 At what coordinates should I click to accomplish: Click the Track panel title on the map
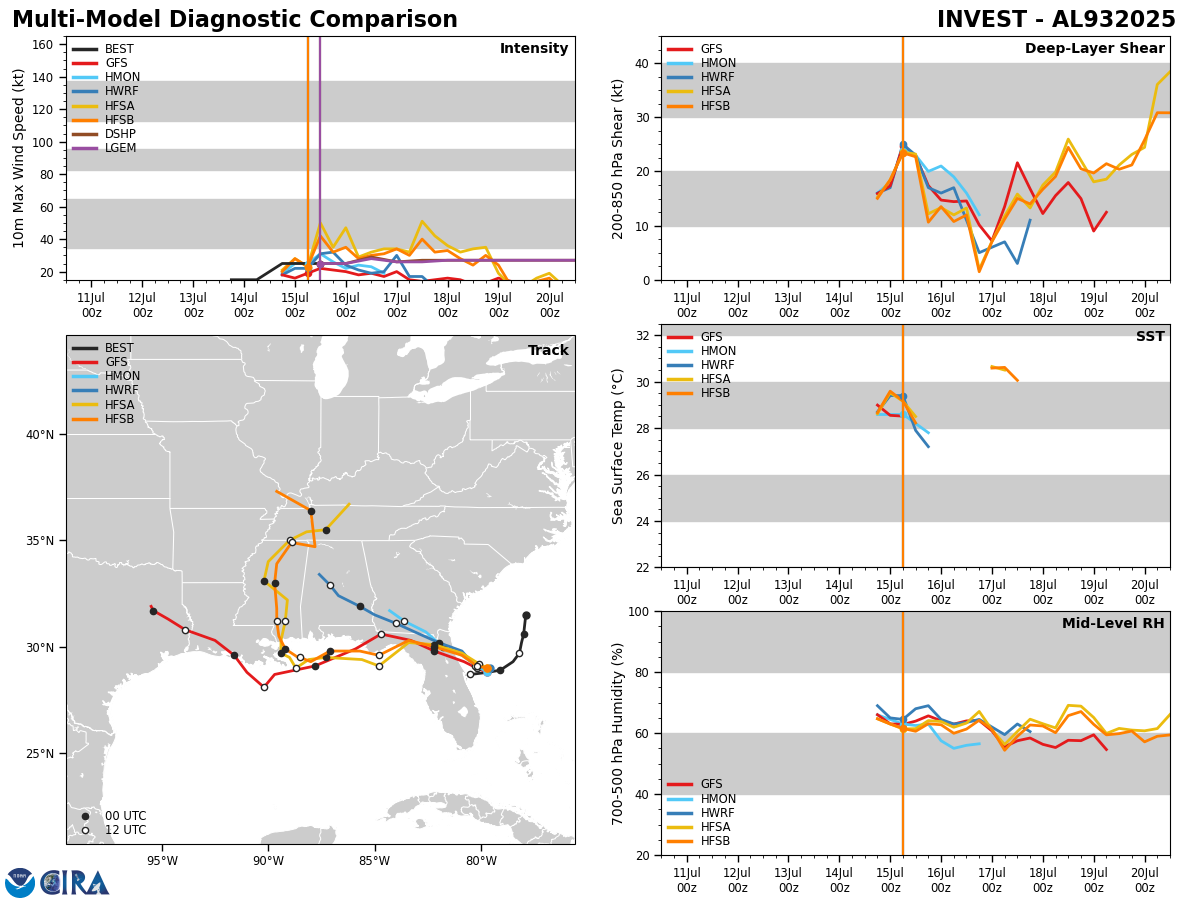click(548, 351)
